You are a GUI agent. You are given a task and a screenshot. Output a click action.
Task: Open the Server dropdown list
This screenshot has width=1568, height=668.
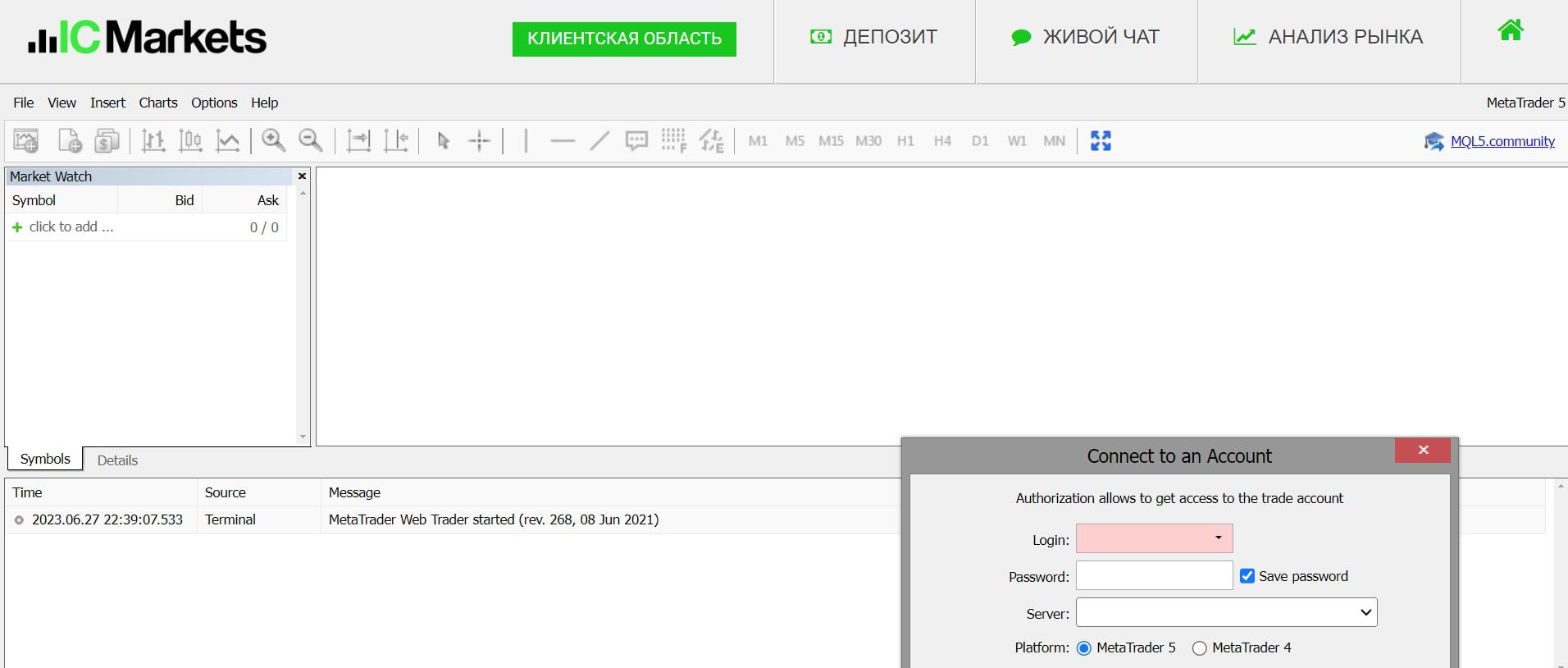pyautogui.click(x=1227, y=612)
